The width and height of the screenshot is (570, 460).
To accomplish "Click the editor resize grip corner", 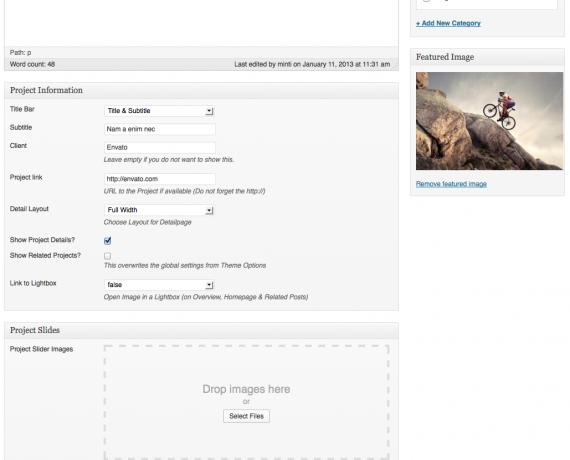I will [x=395, y=66].
